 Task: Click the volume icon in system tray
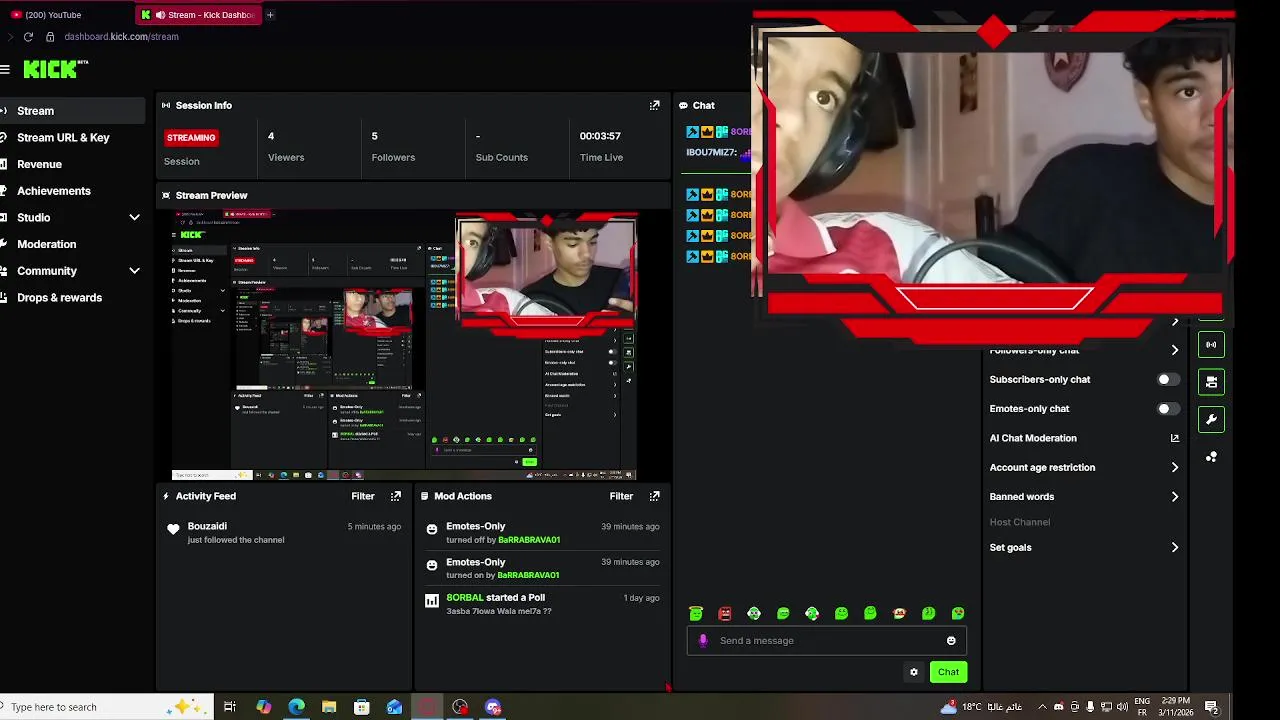click(1122, 707)
